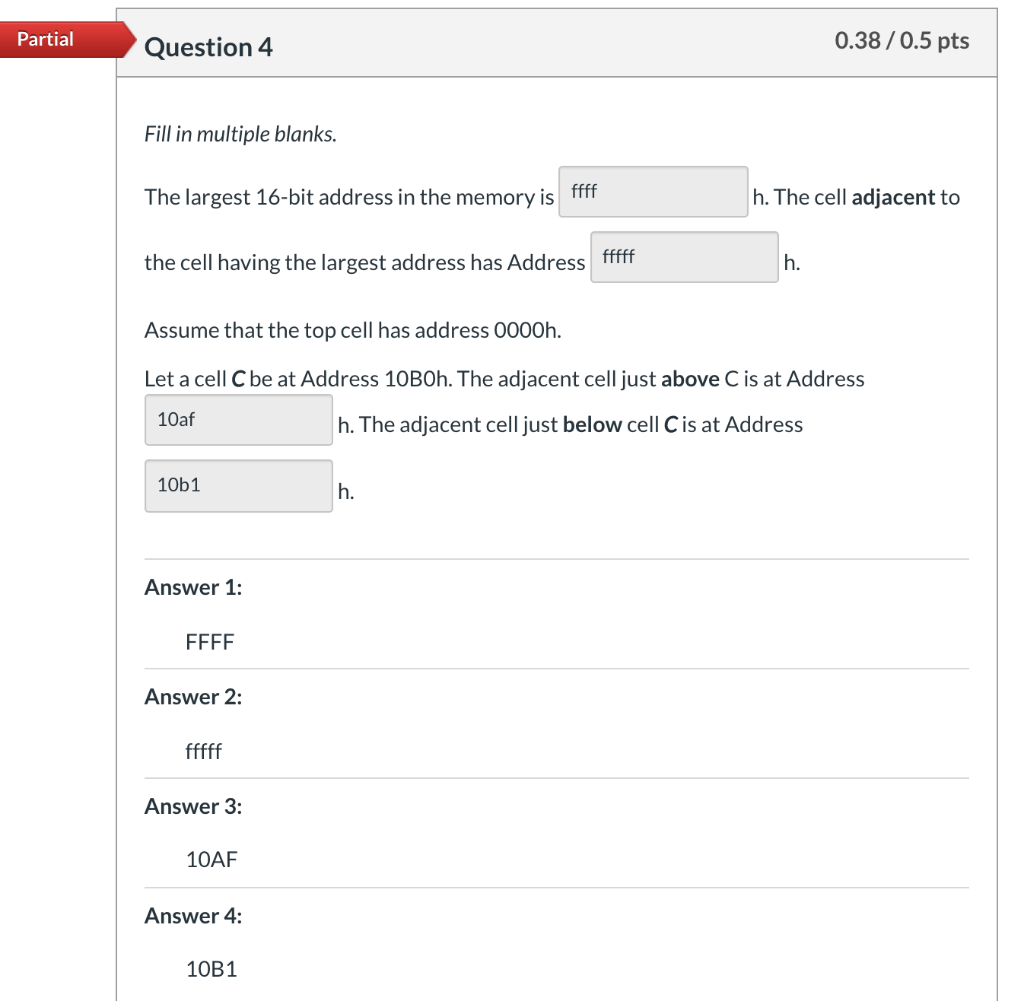
Task: Click the bold word 'above'
Action: (690, 379)
